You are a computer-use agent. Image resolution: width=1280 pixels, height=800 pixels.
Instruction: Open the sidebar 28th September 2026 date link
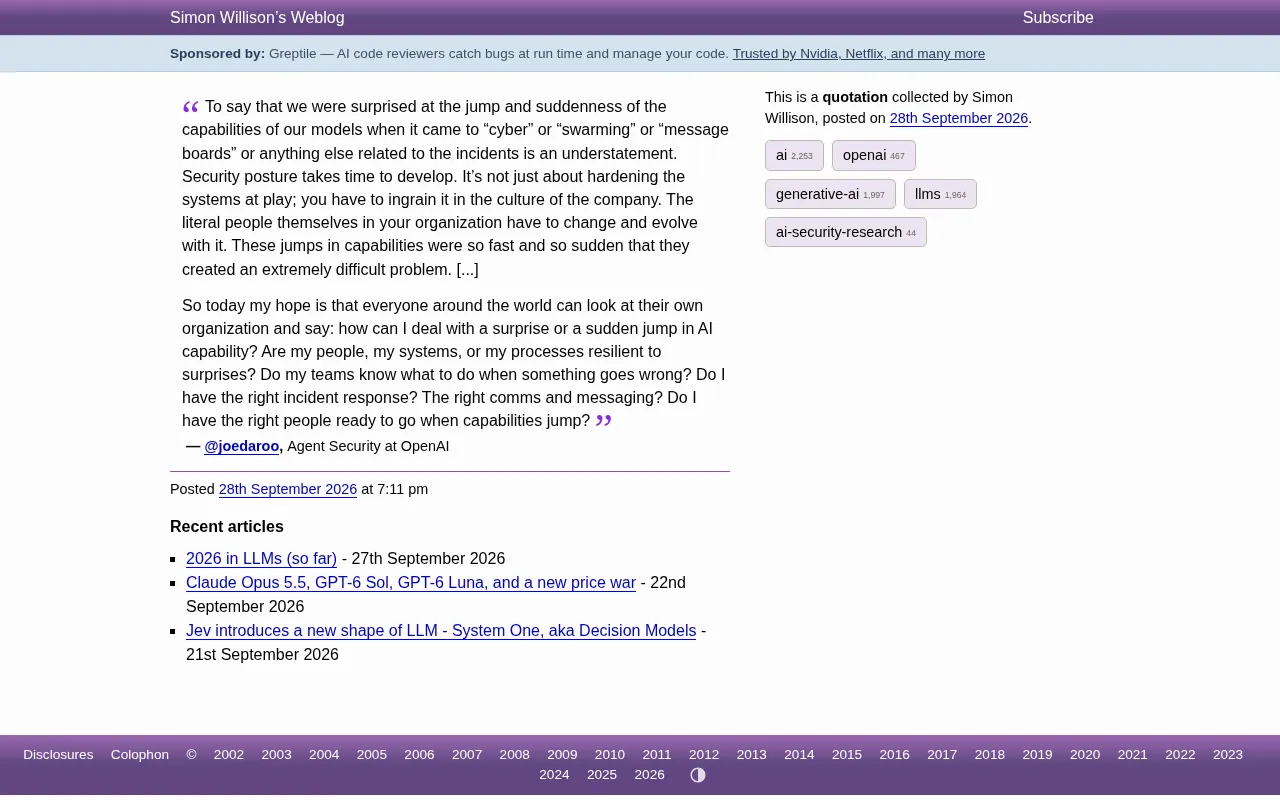(x=959, y=118)
